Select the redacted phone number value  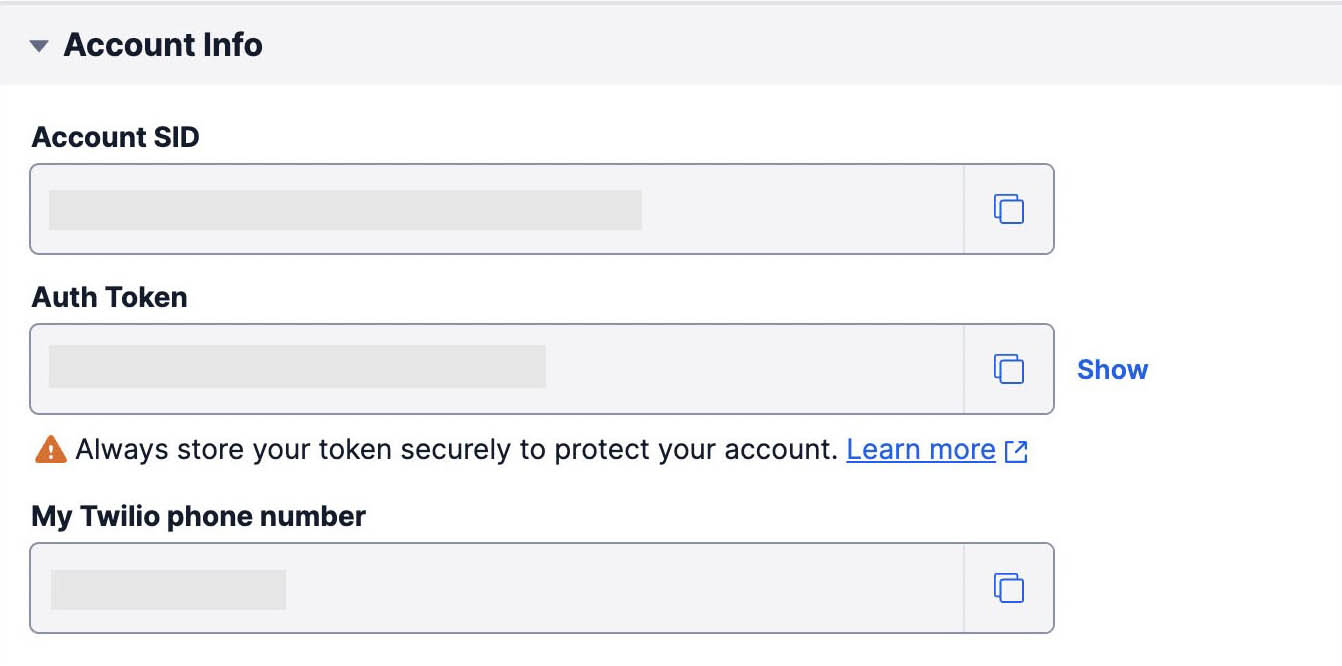pyautogui.click(x=168, y=589)
